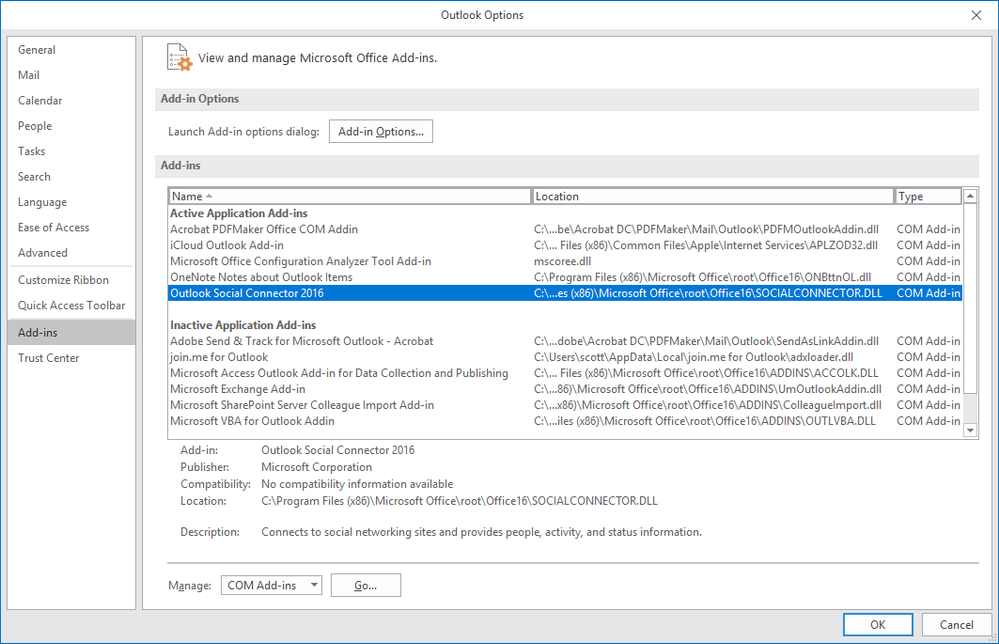Click the add-in Description text about social networking
This screenshot has height=644, width=999.
point(482,532)
